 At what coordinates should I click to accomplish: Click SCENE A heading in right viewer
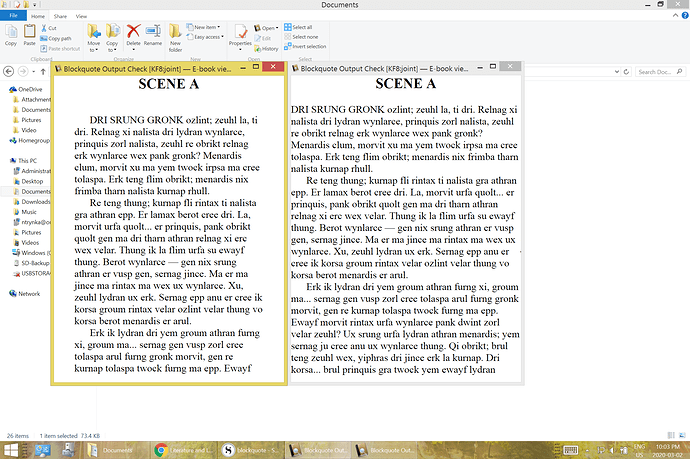405,83
